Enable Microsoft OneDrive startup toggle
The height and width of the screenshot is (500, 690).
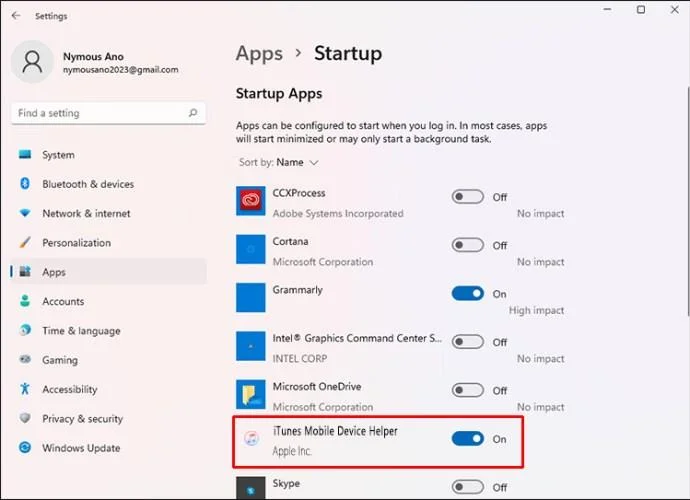tap(467, 390)
